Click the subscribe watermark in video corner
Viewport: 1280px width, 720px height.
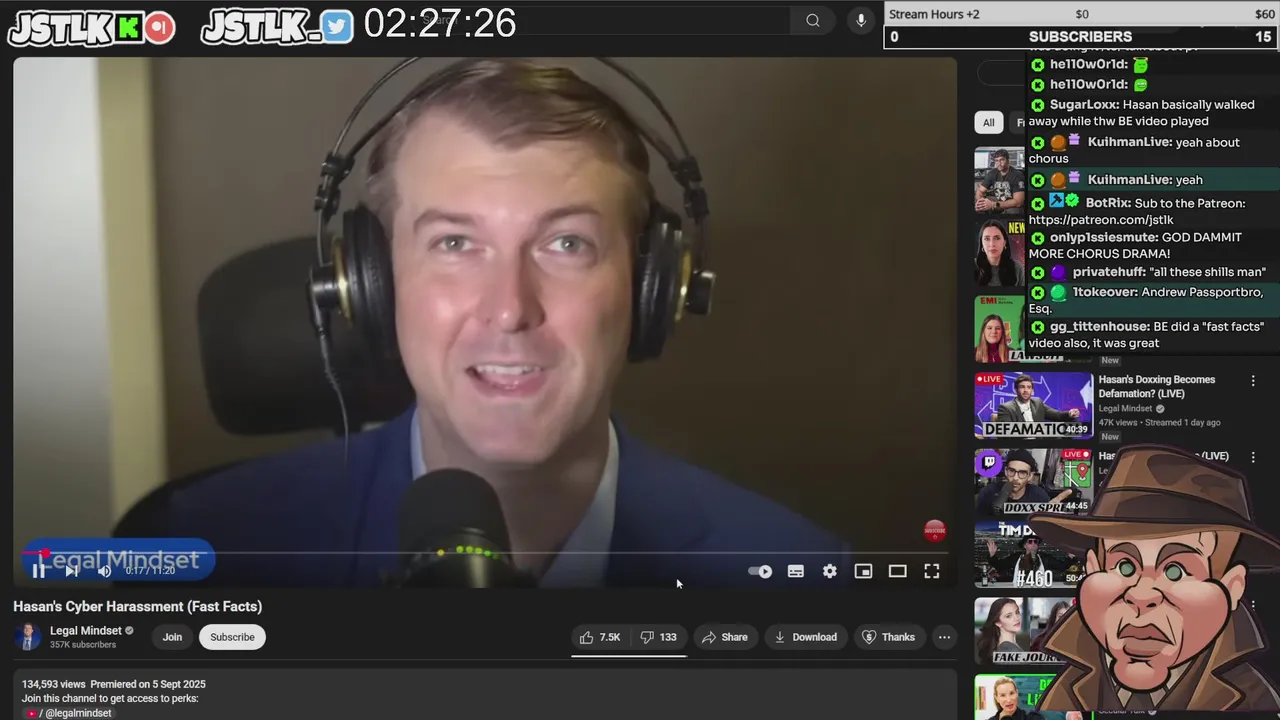934,530
